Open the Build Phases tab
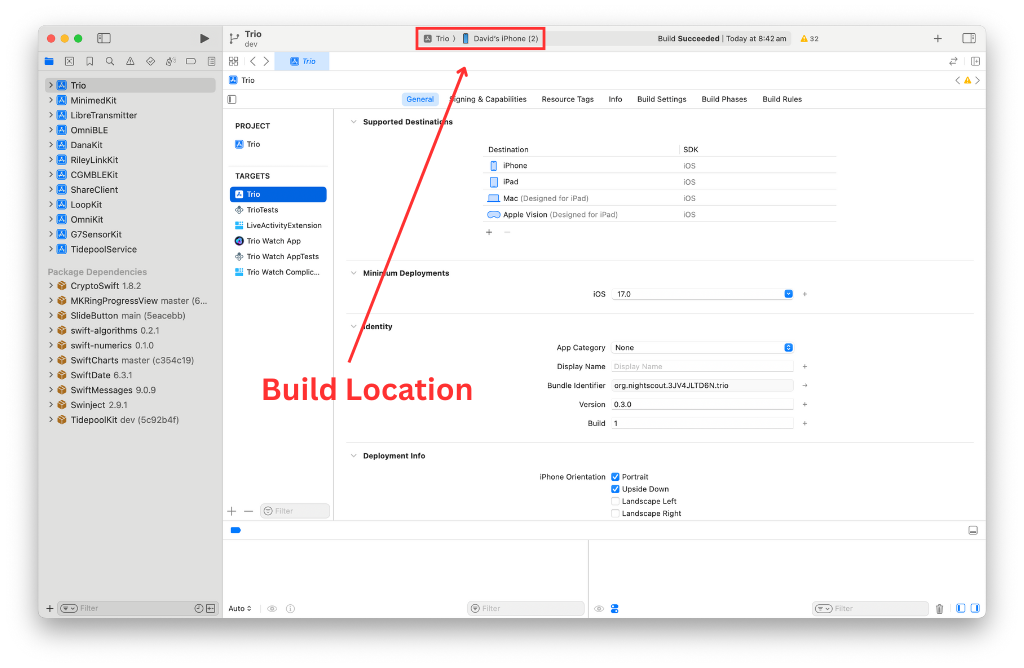The height and width of the screenshot is (668, 1024). point(724,99)
